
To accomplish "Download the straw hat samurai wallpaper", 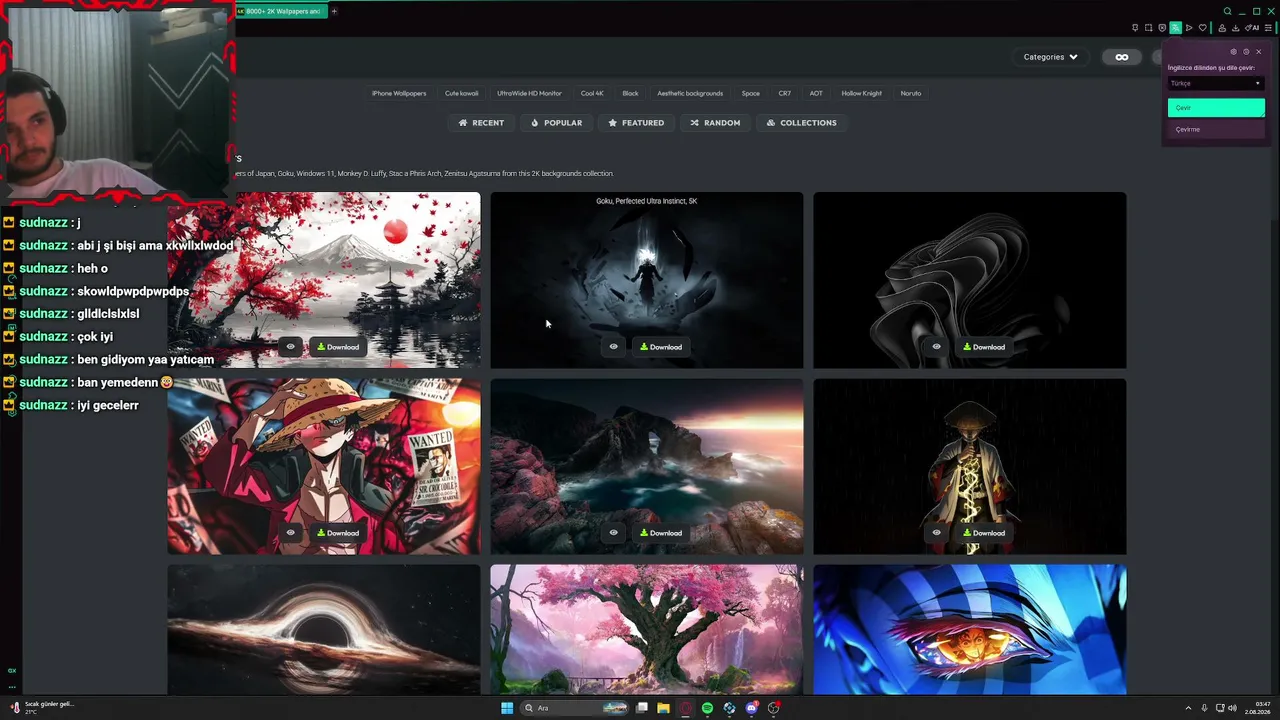I will (x=984, y=533).
